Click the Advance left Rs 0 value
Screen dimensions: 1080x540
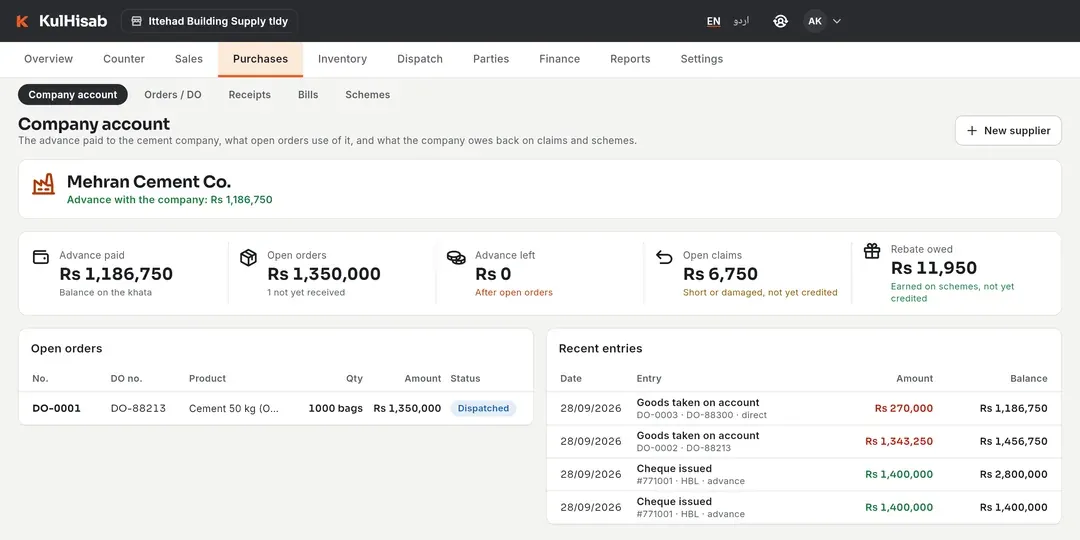tap(493, 274)
